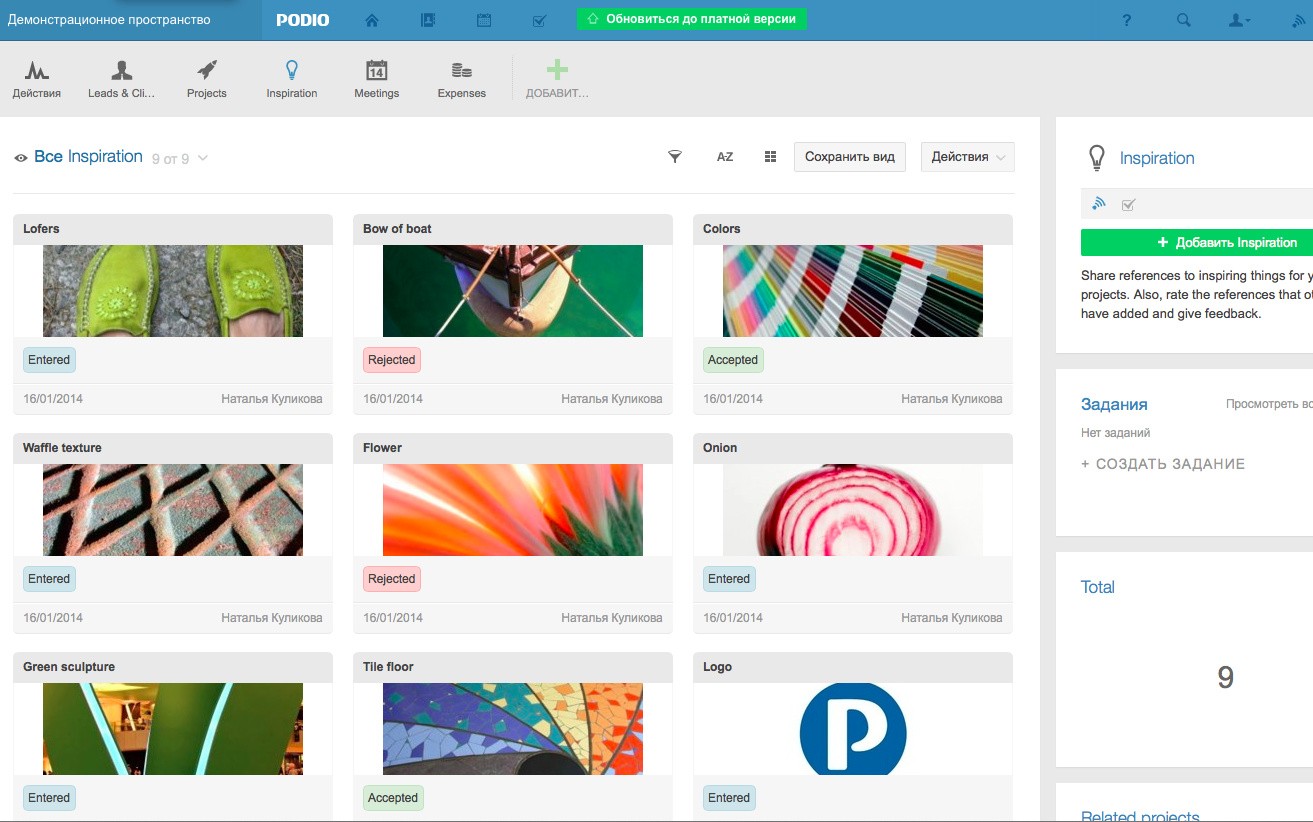This screenshot has height=822, width=1313.
Task: Open the filter funnel icon
Action: (x=675, y=157)
